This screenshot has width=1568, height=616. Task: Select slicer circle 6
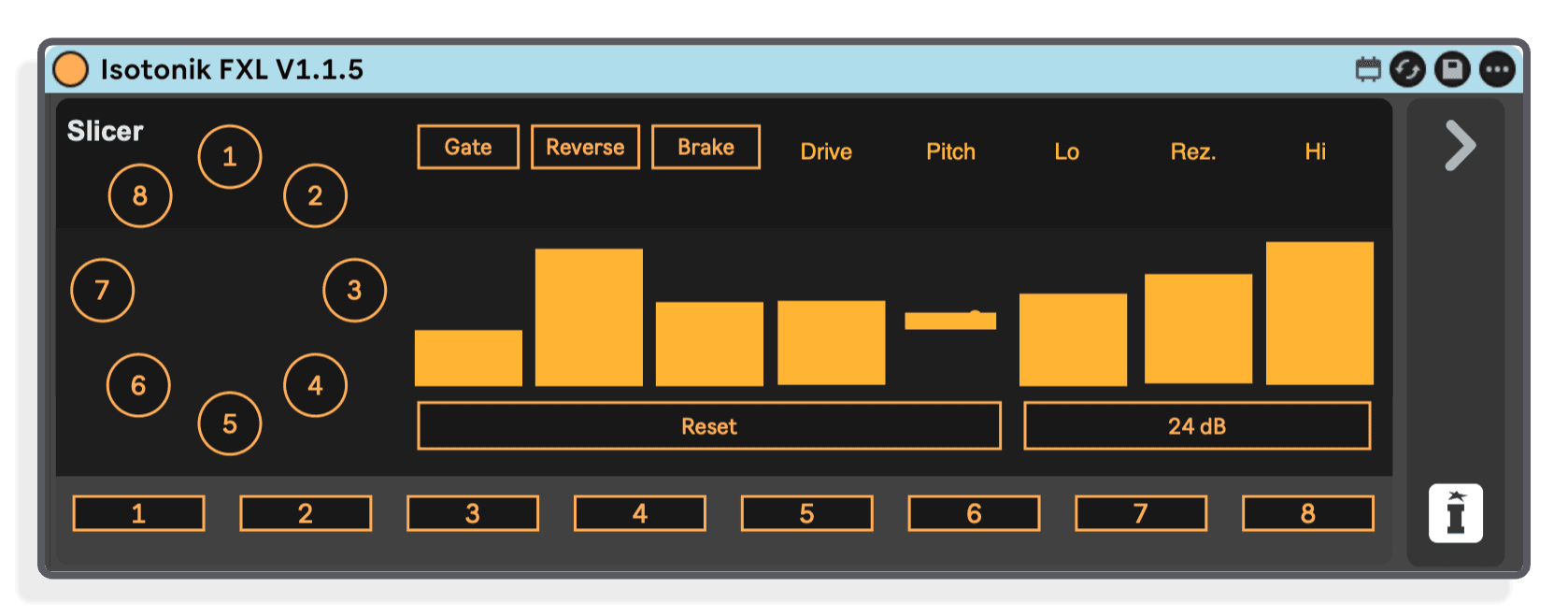pyautogui.click(x=139, y=385)
